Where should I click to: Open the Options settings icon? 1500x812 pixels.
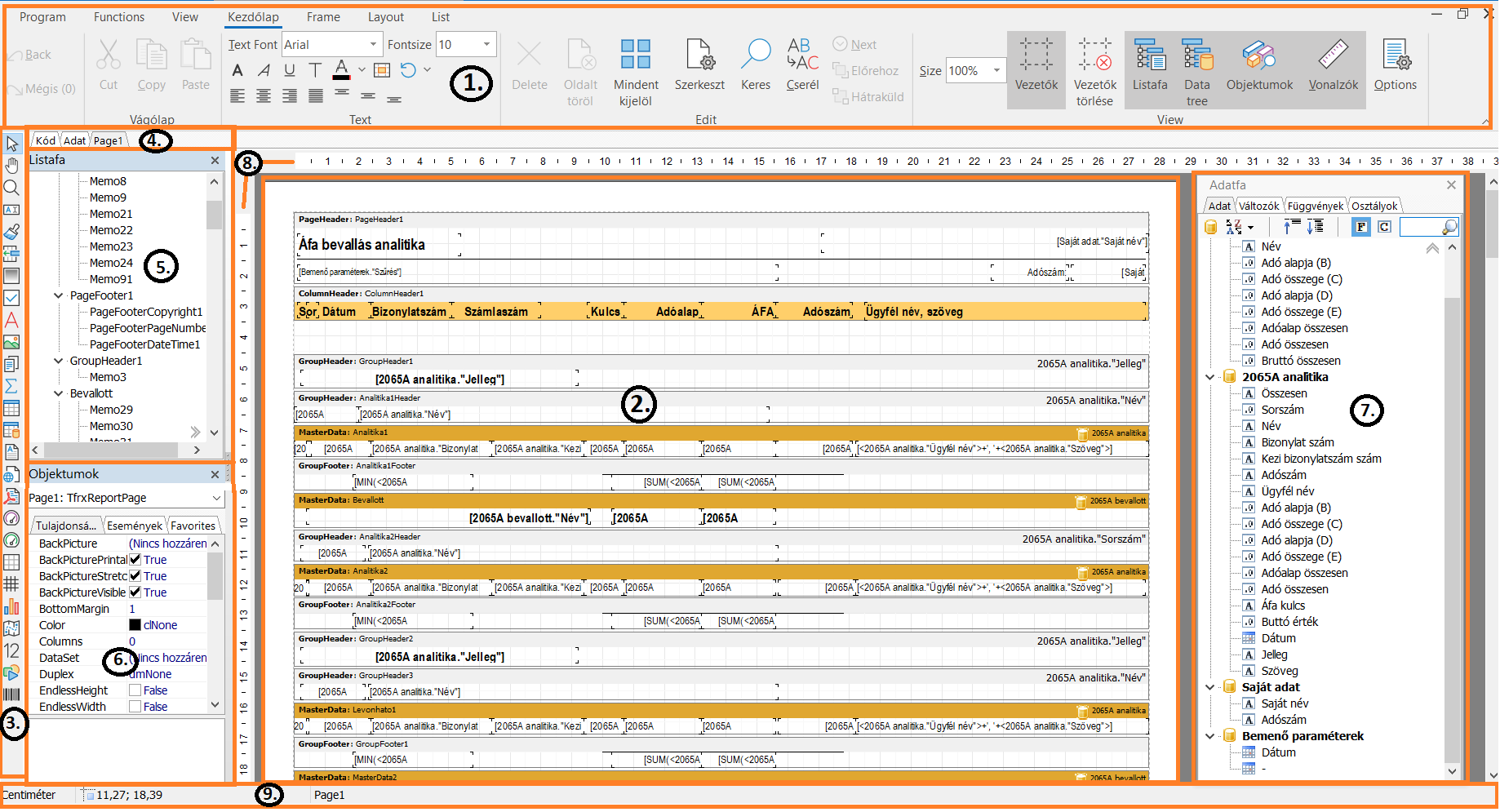point(1395,55)
